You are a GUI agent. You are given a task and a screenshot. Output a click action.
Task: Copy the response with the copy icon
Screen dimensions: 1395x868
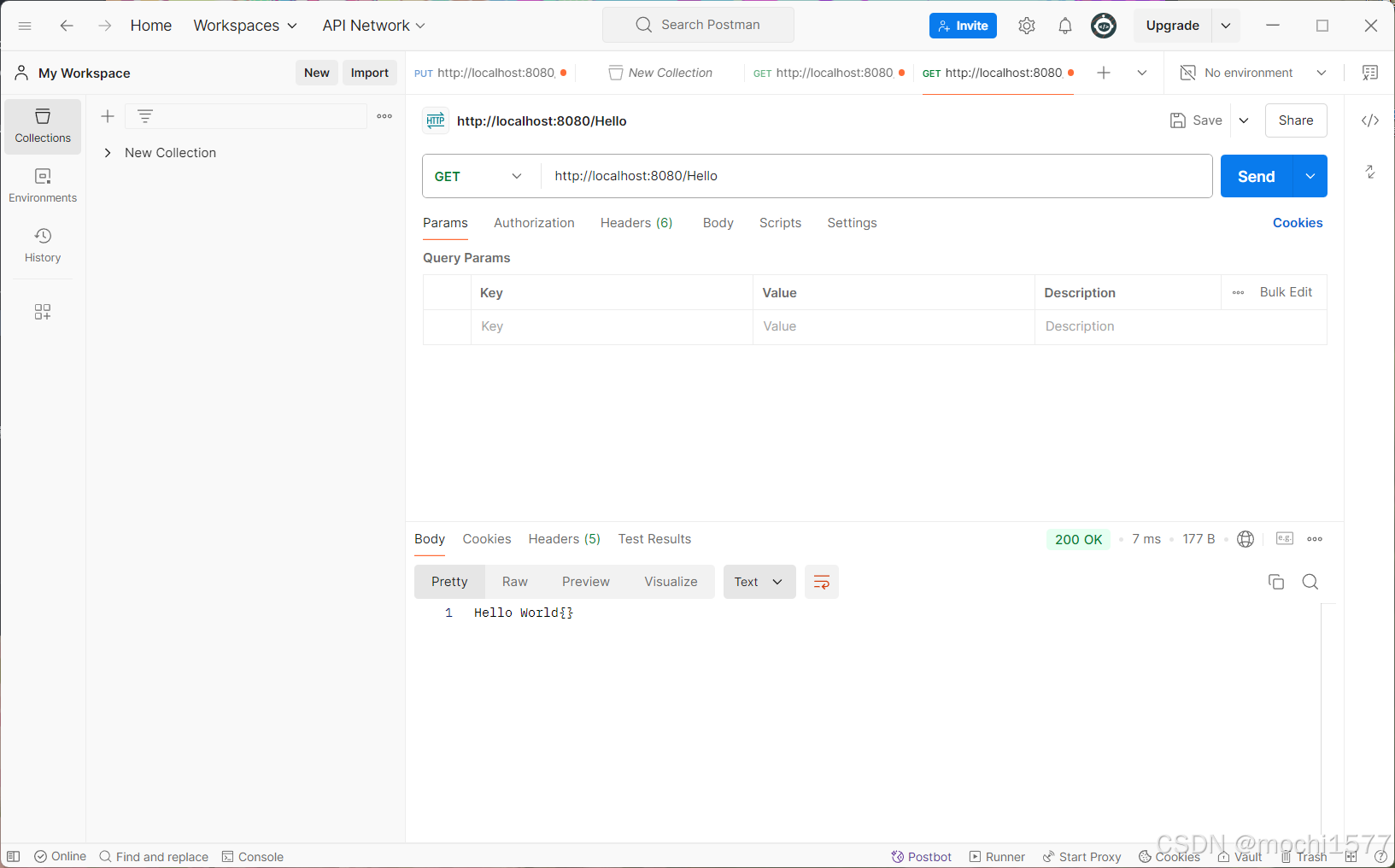(x=1276, y=582)
